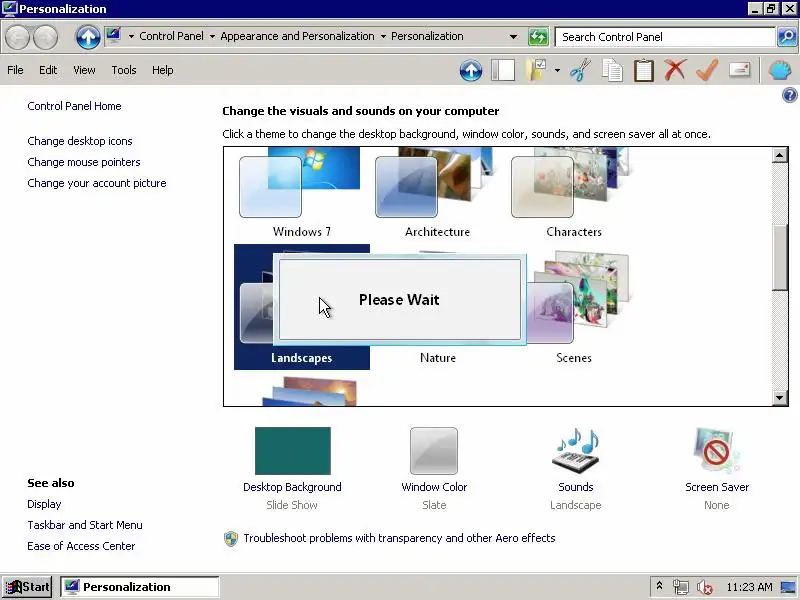Open the address bar history dropdown
This screenshot has height=600, width=800.
(513, 37)
